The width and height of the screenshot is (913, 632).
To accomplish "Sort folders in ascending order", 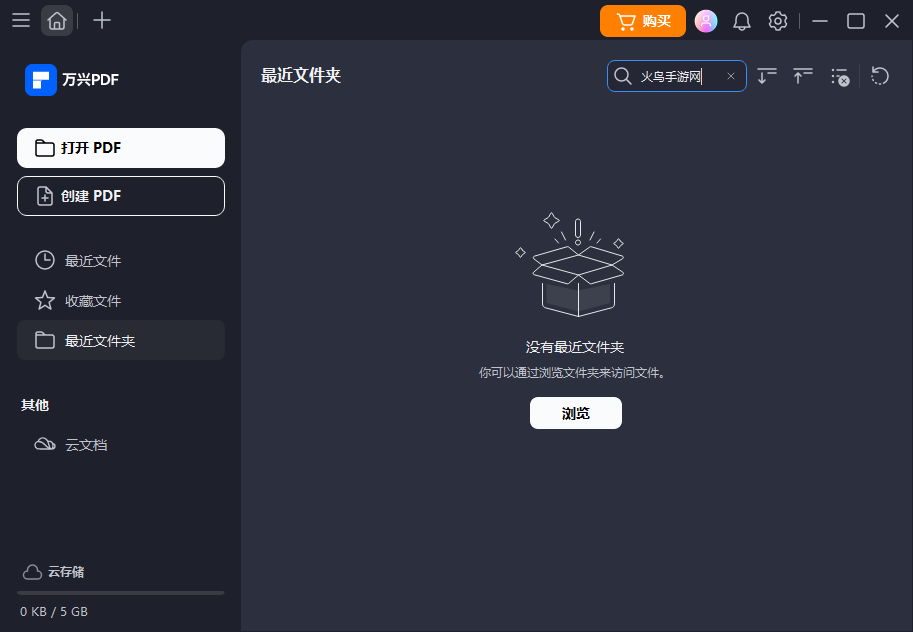I will (x=803, y=76).
